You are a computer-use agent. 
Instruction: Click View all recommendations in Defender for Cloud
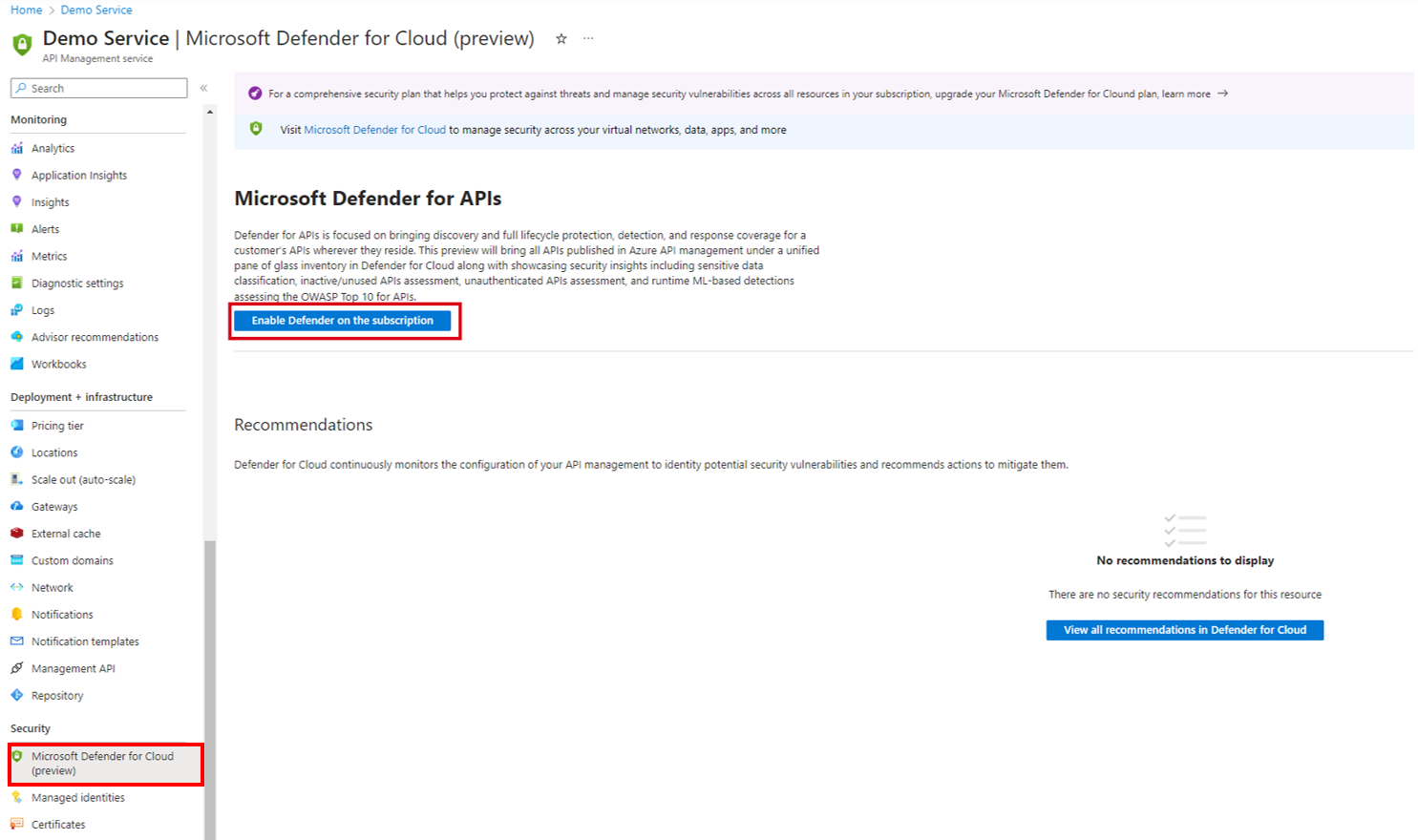pyautogui.click(x=1185, y=630)
